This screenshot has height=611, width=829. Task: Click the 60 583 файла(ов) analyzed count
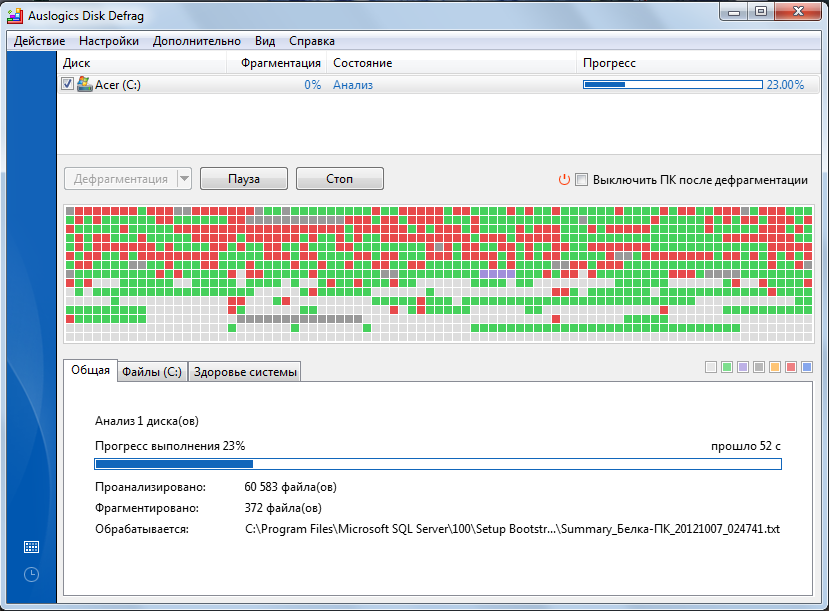290,487
